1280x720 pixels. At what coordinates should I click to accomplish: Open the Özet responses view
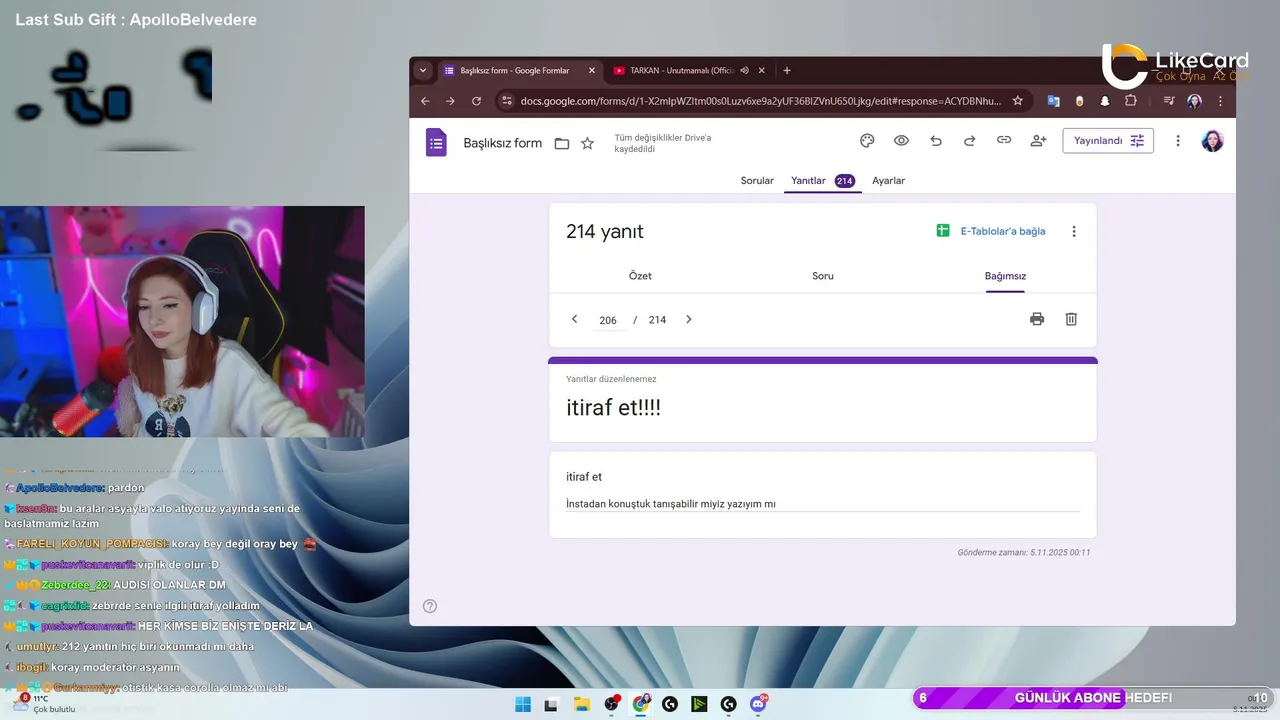click(x=640, y=276)
